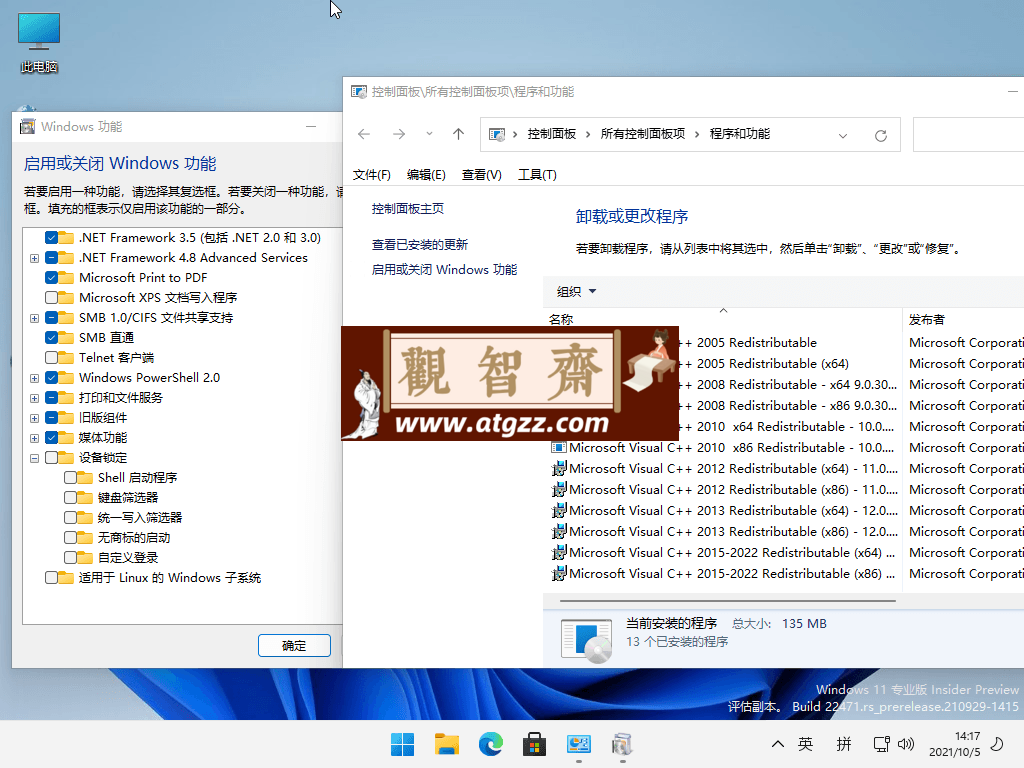
Task: Sort by 发布者 column header
Action: 926,319
